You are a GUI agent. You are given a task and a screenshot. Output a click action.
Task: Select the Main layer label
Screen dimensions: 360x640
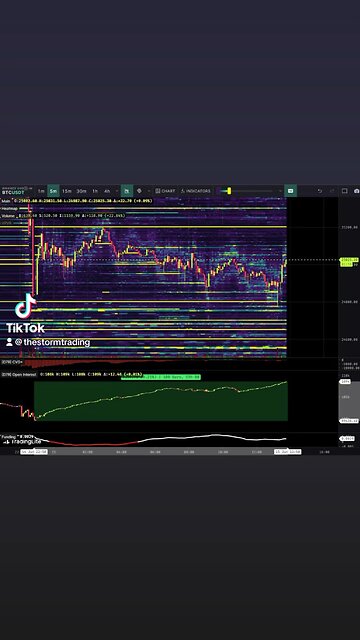click(6, 200)
